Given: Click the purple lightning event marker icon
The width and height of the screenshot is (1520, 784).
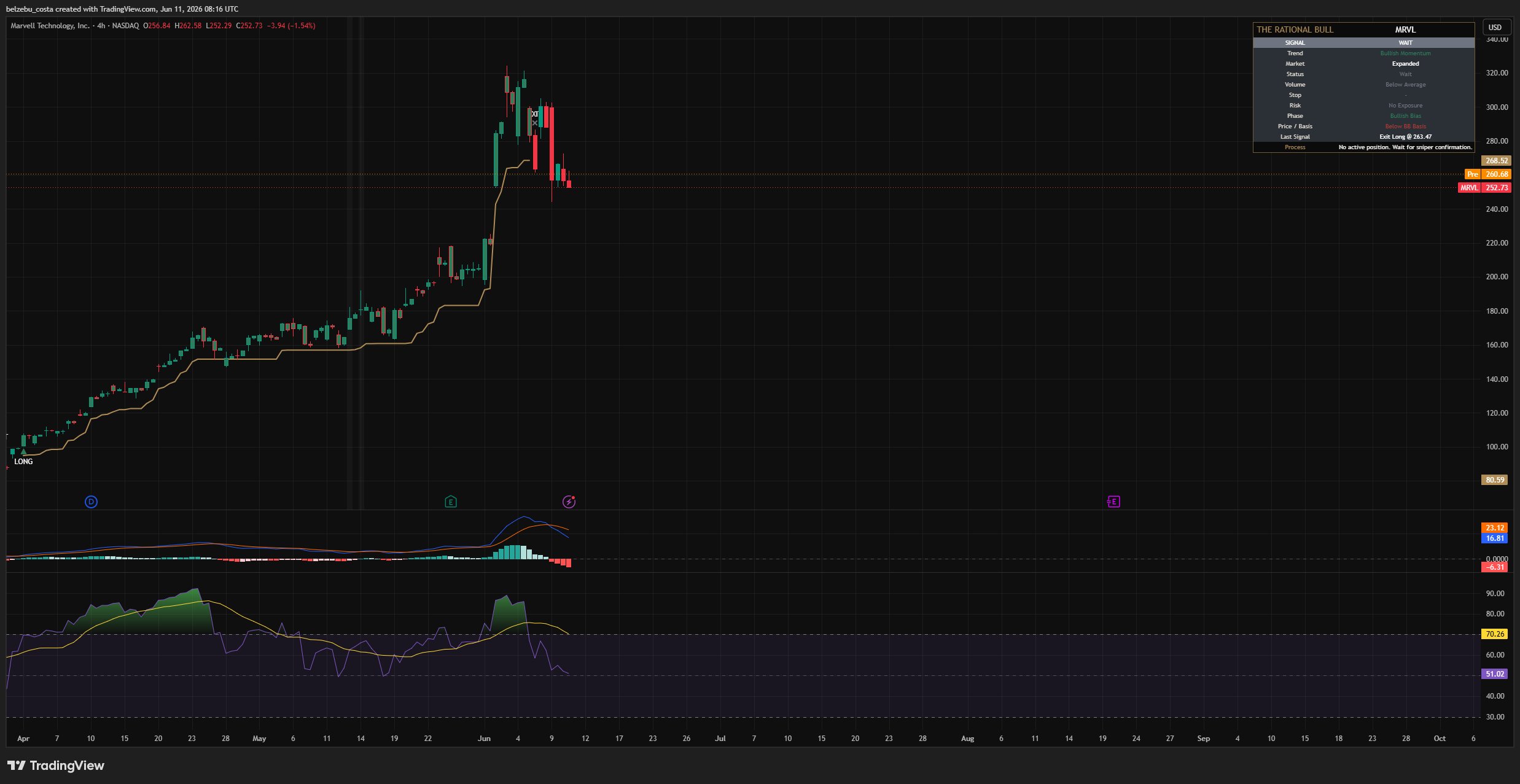Looking at the screenshot, I should click(x=569, y=502).
